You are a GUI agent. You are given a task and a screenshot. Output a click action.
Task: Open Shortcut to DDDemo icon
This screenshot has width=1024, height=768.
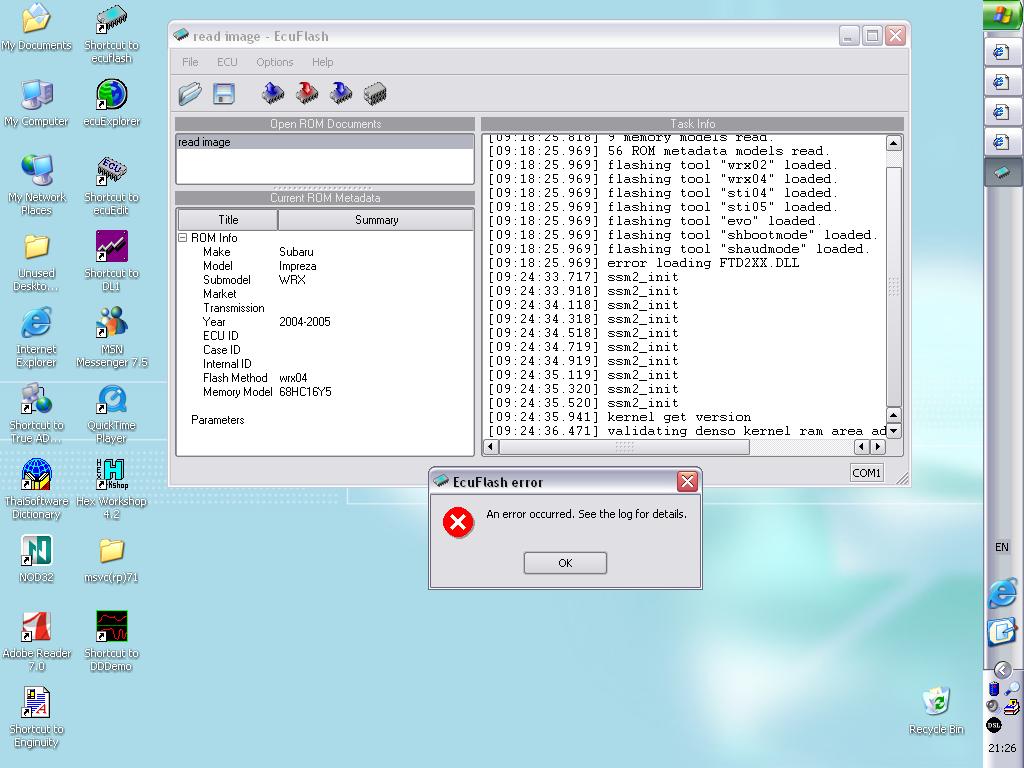click(111, 642)
